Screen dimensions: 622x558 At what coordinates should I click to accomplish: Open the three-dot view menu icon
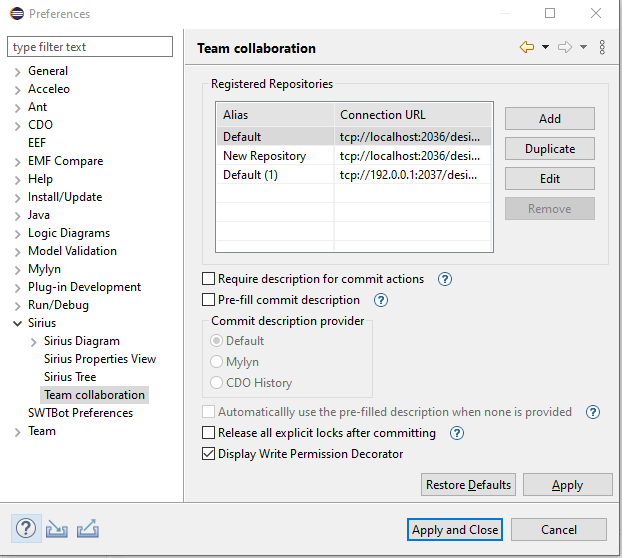(602, 47)
